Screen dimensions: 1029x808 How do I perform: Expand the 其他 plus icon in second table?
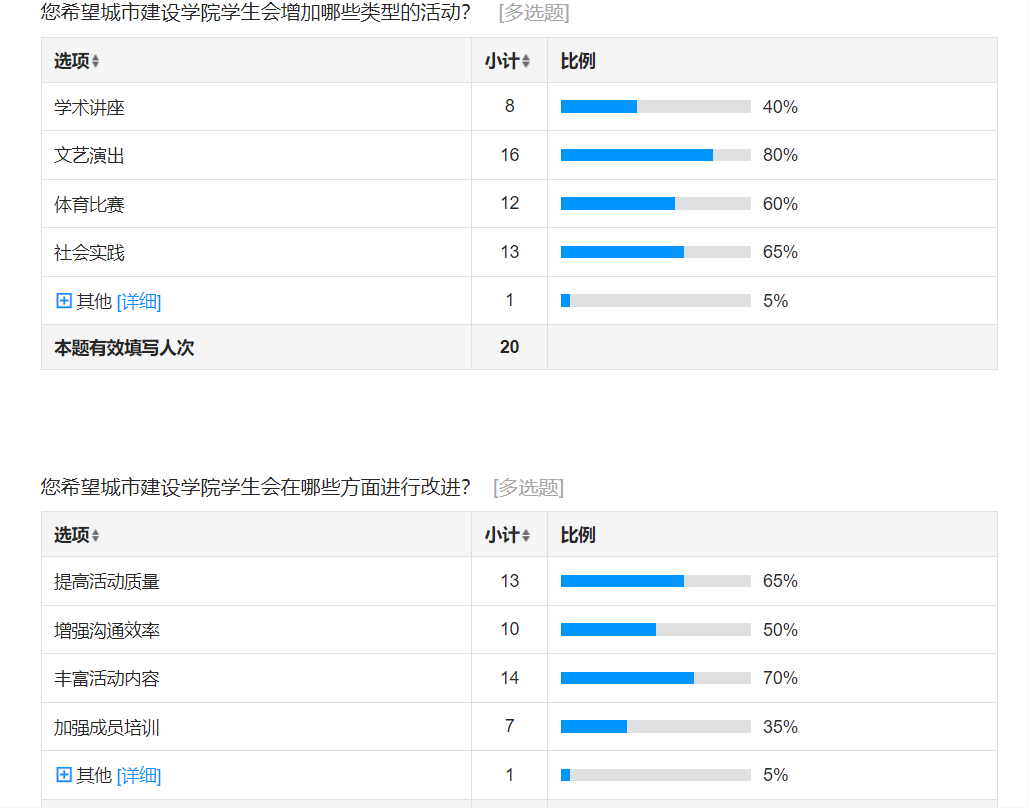[64, 775]
